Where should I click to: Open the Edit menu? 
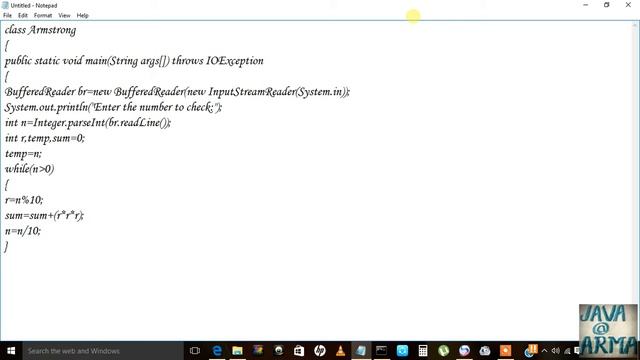click(23, 16)
